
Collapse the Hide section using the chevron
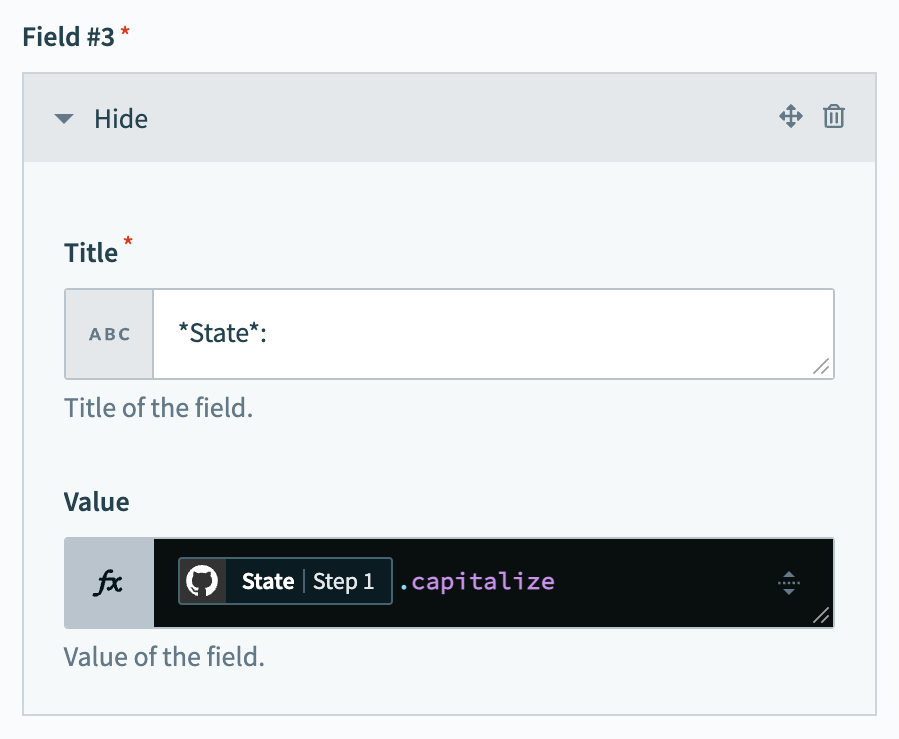[64, 118]
